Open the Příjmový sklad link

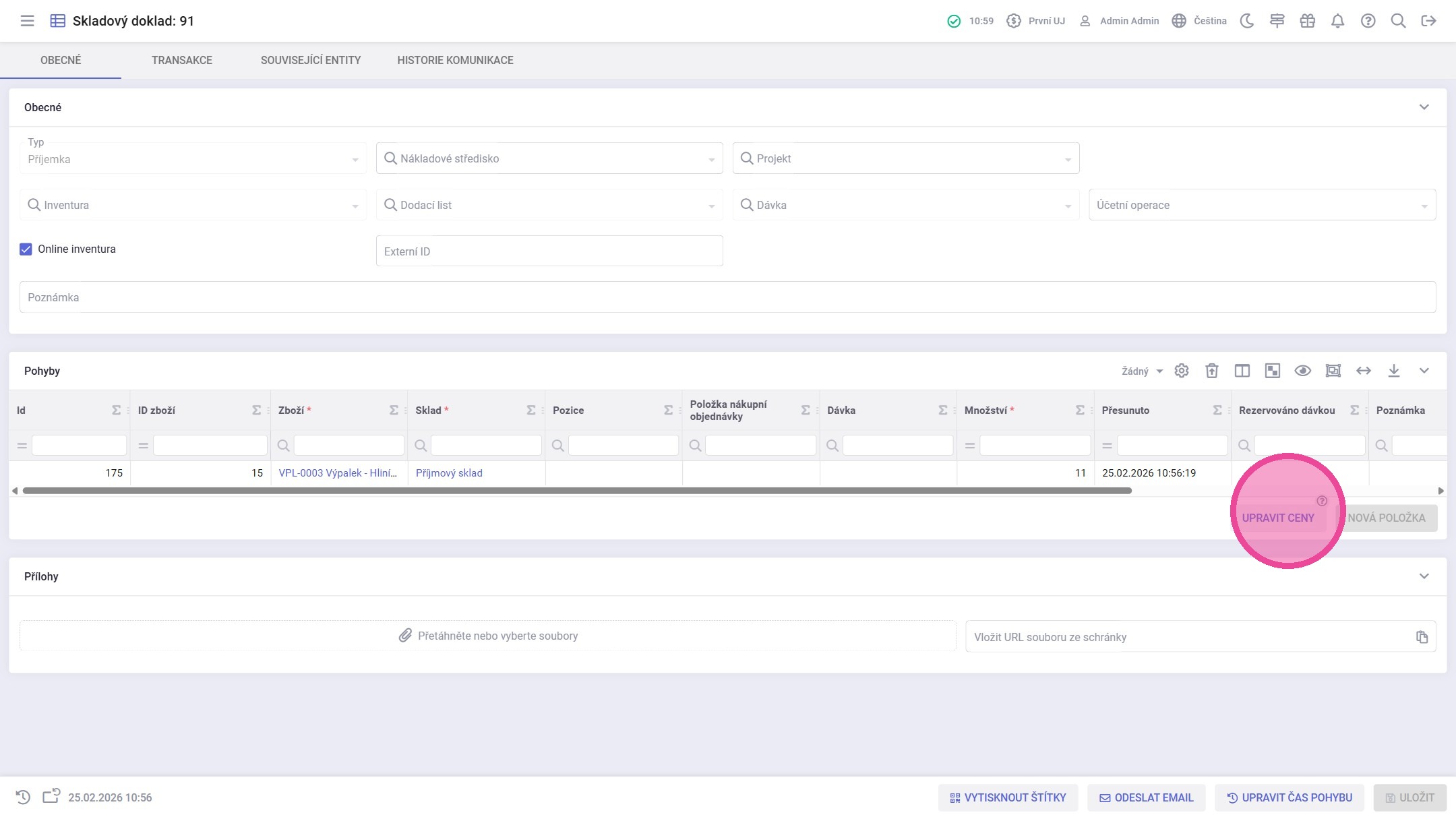448,473
